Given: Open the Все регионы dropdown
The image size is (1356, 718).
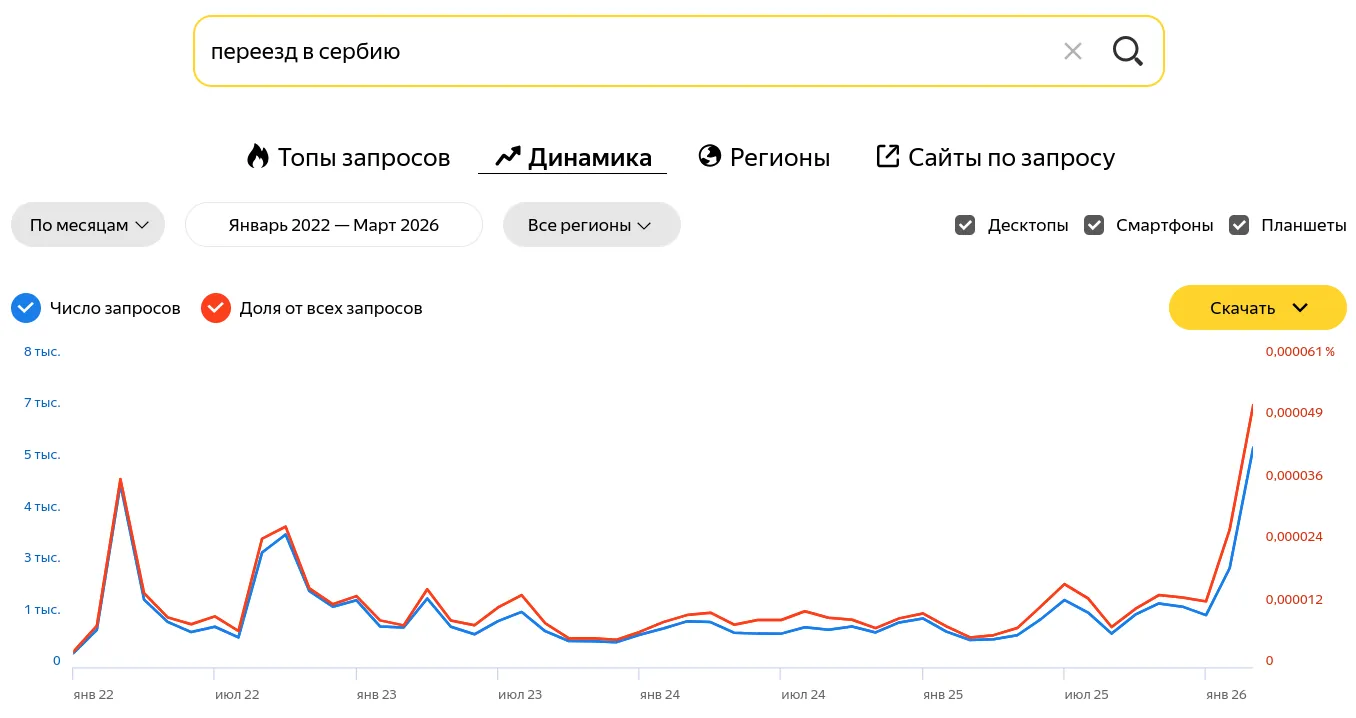Looking at the screenshot, I should 591,225.
